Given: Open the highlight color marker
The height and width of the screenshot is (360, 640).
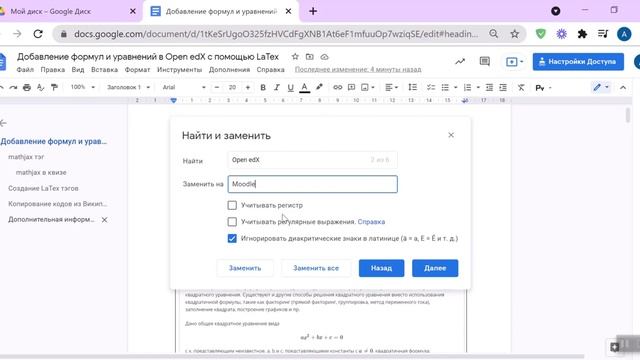Looking at the screenshot, I should point(319,87).
